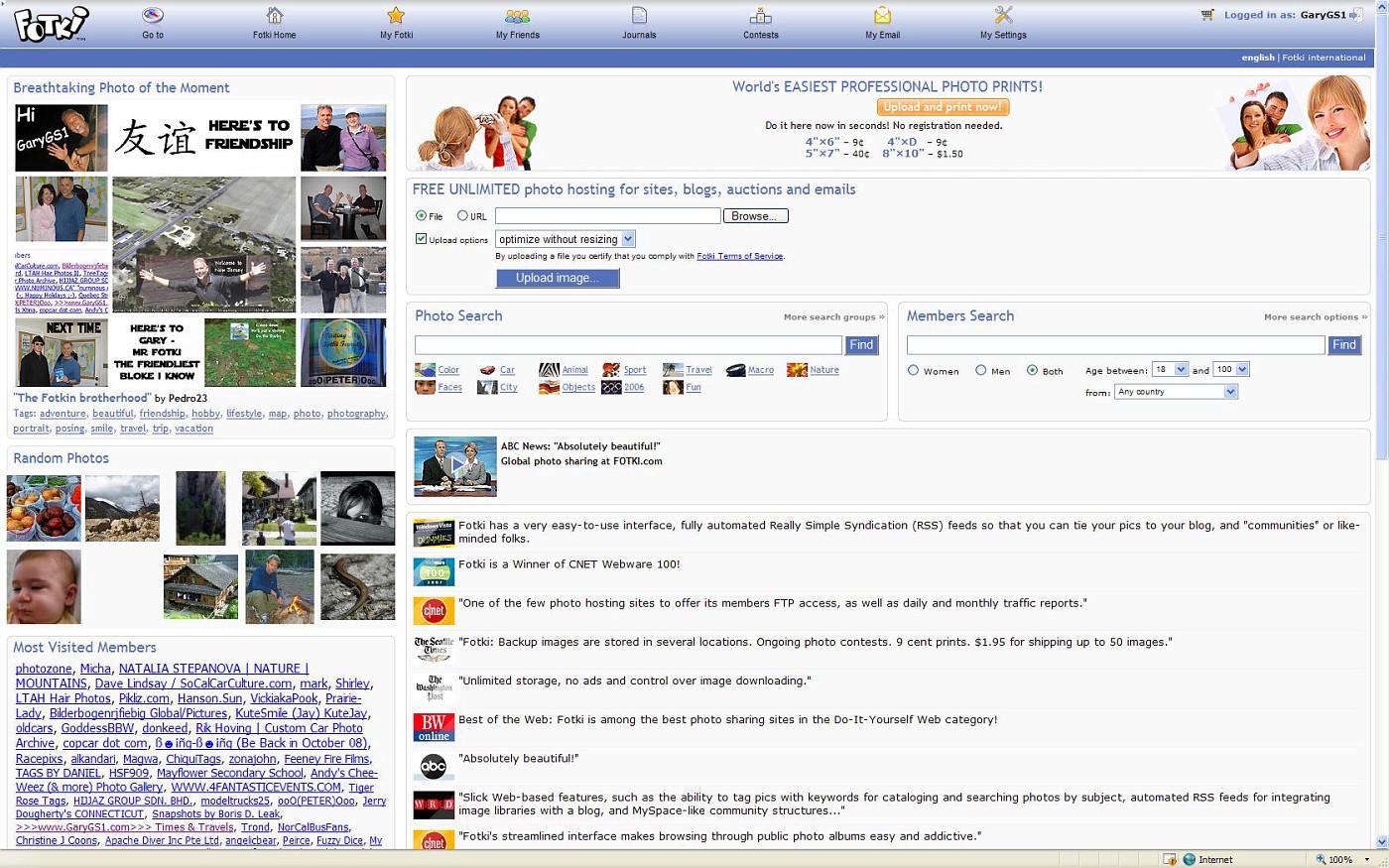Screen dimensions: 1389x868
Task: Select Women in Members Search
Action: click(x=913, y=370)
